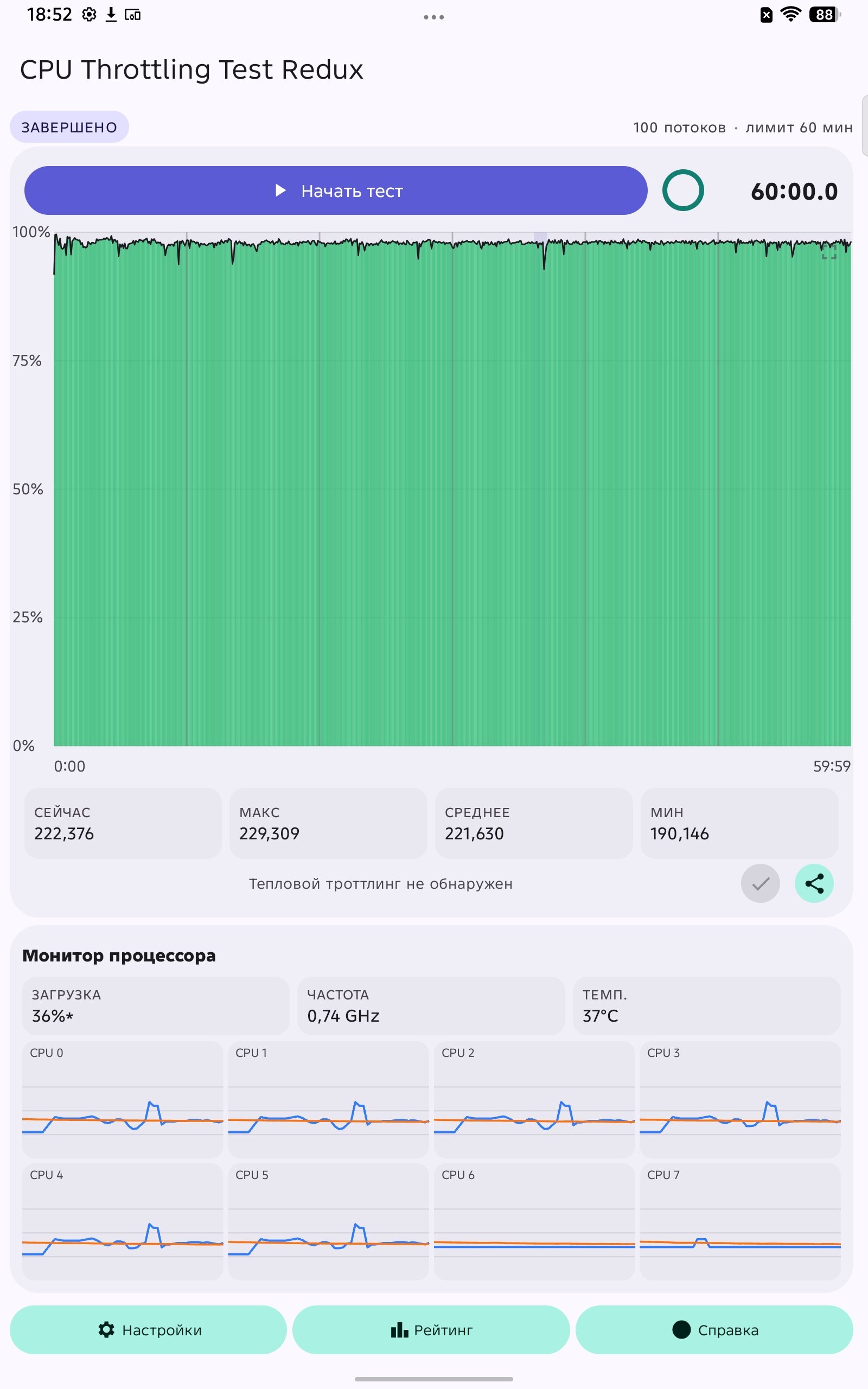Tap the ЧАСТОТА 0,74 GHz card

coord(431,1005)
